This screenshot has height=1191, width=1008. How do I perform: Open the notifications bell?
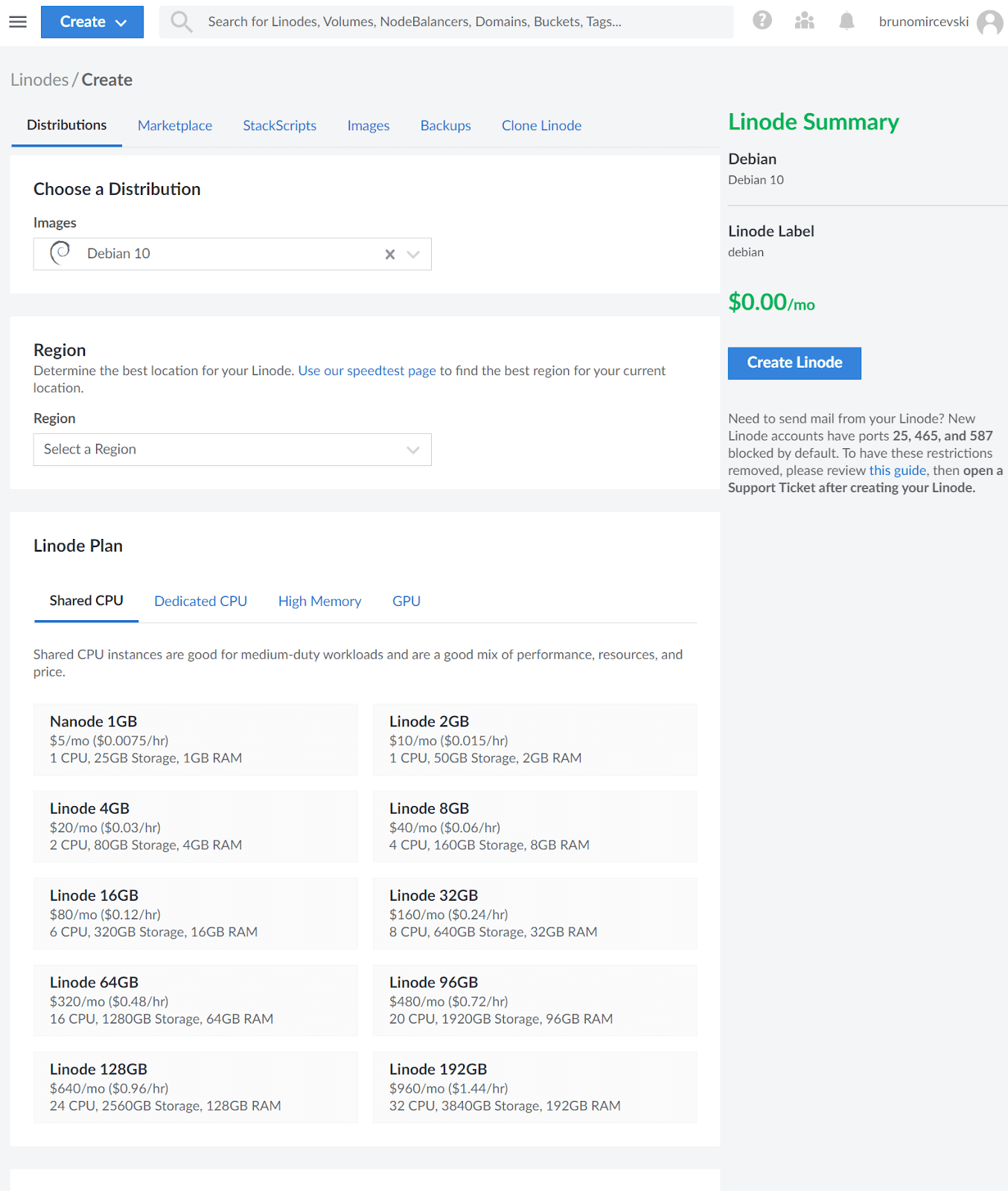click(846, 21)
